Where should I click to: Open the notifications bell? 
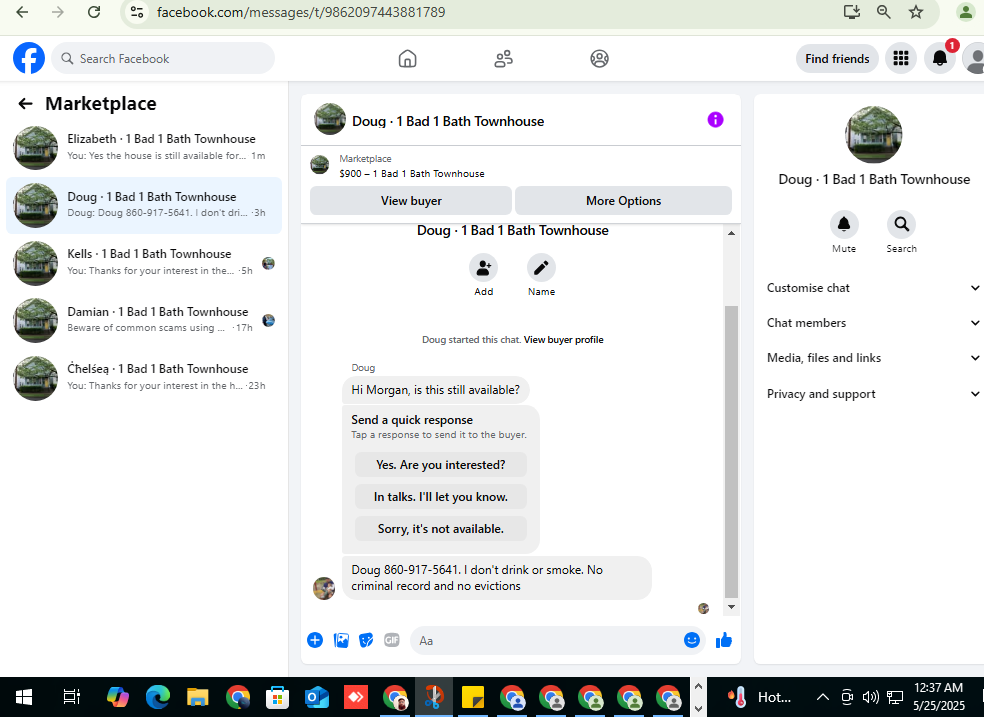coord(939,58)
